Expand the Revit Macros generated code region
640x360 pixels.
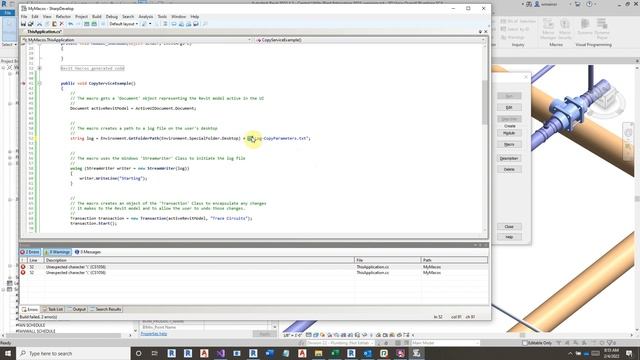tap(40, 68)
